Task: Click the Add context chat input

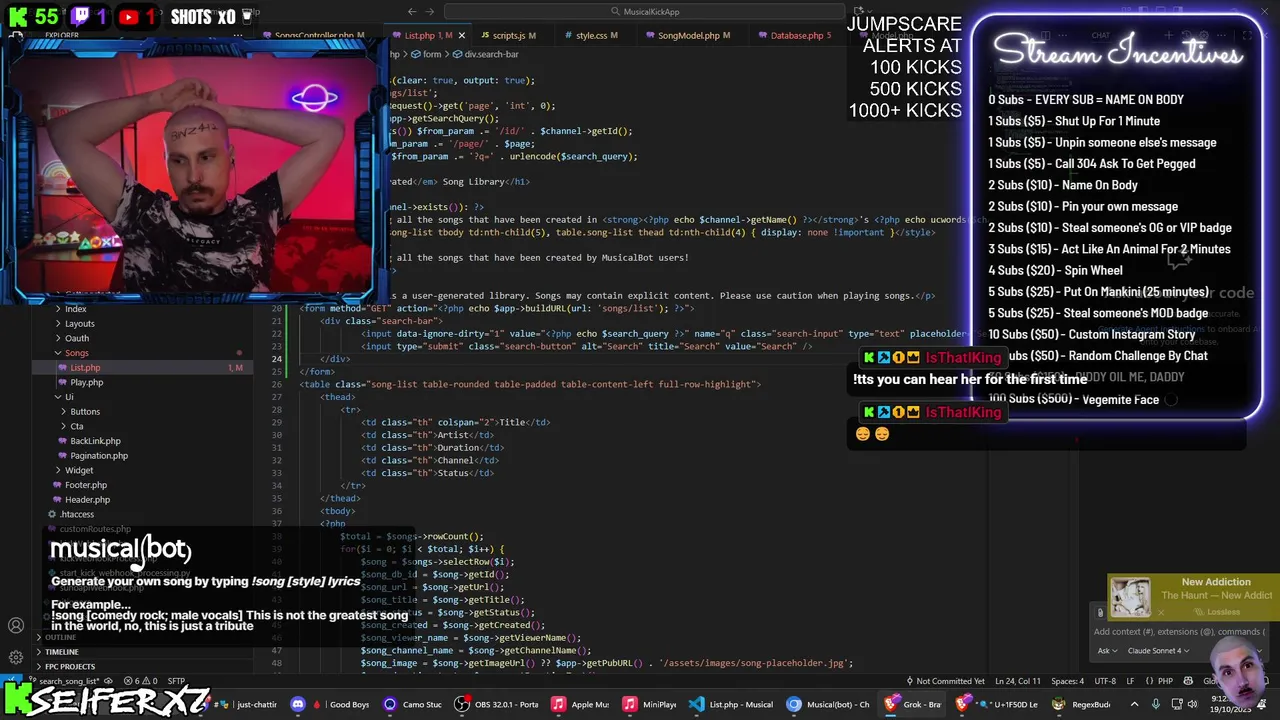Action: [x=1179, y=632]
